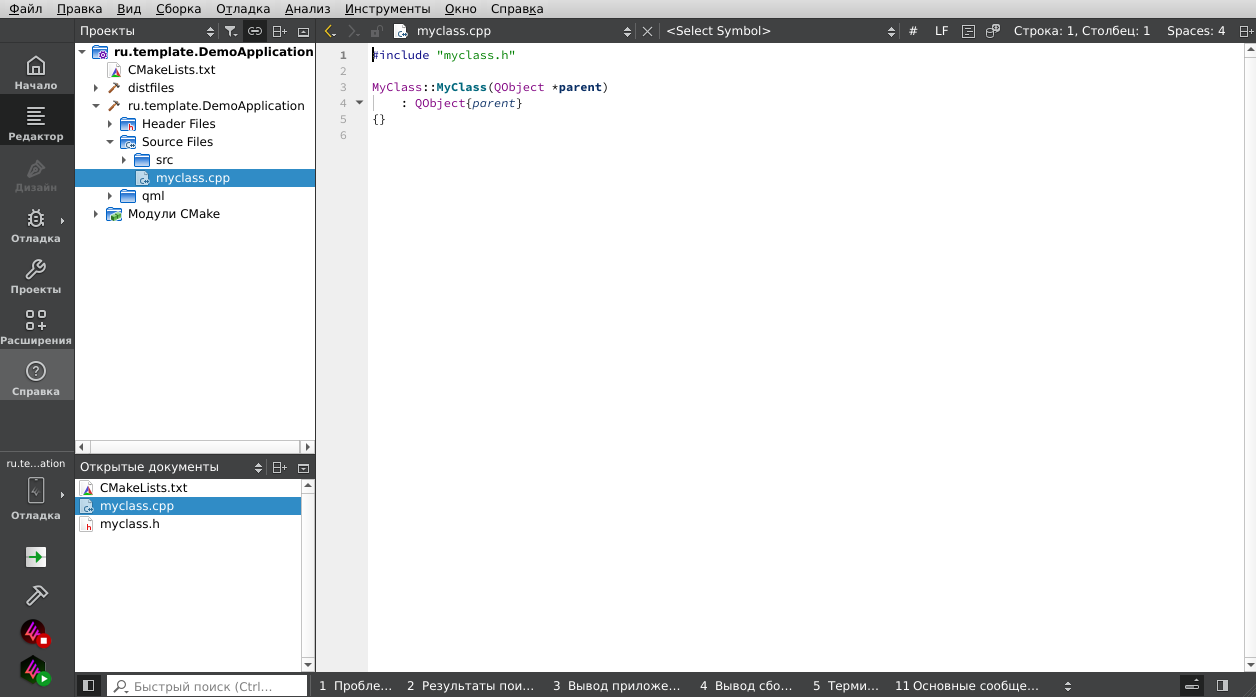The width and height of the screenshot is (1256, 697).
Task: Collapse the Source Files node
Action: [110, 142]
